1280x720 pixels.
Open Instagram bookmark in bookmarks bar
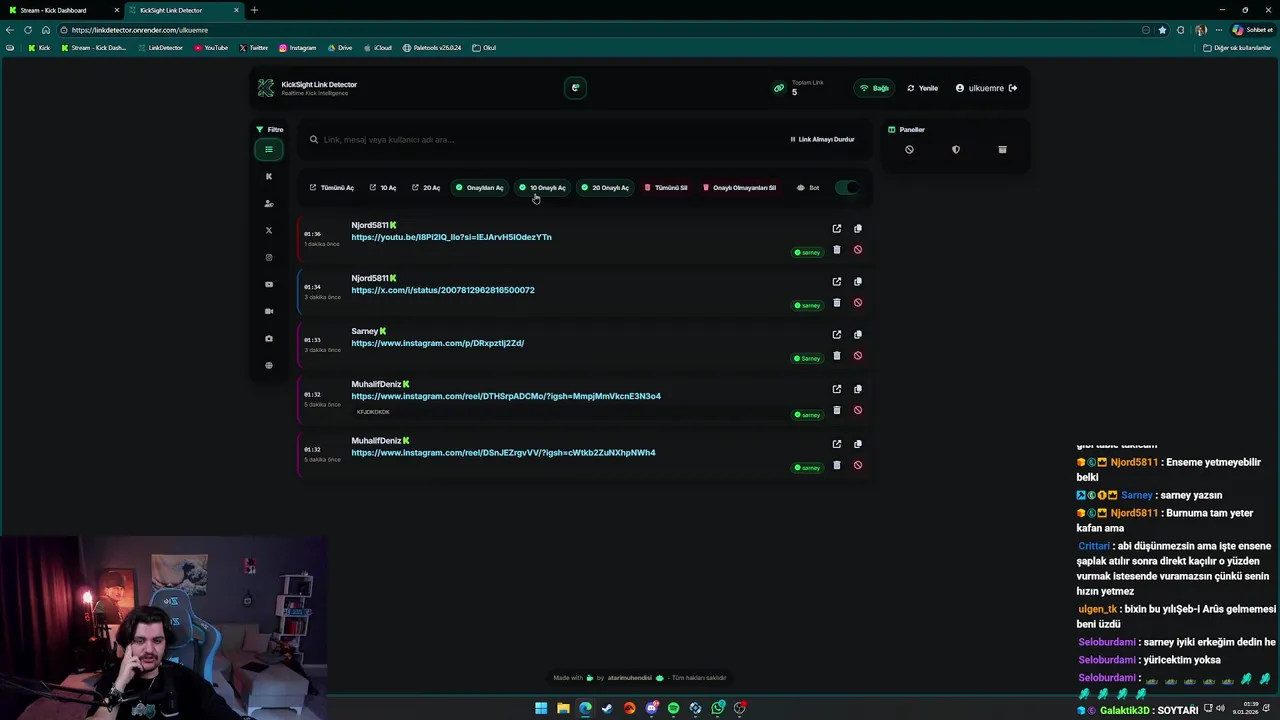click(x=298, y=47)
